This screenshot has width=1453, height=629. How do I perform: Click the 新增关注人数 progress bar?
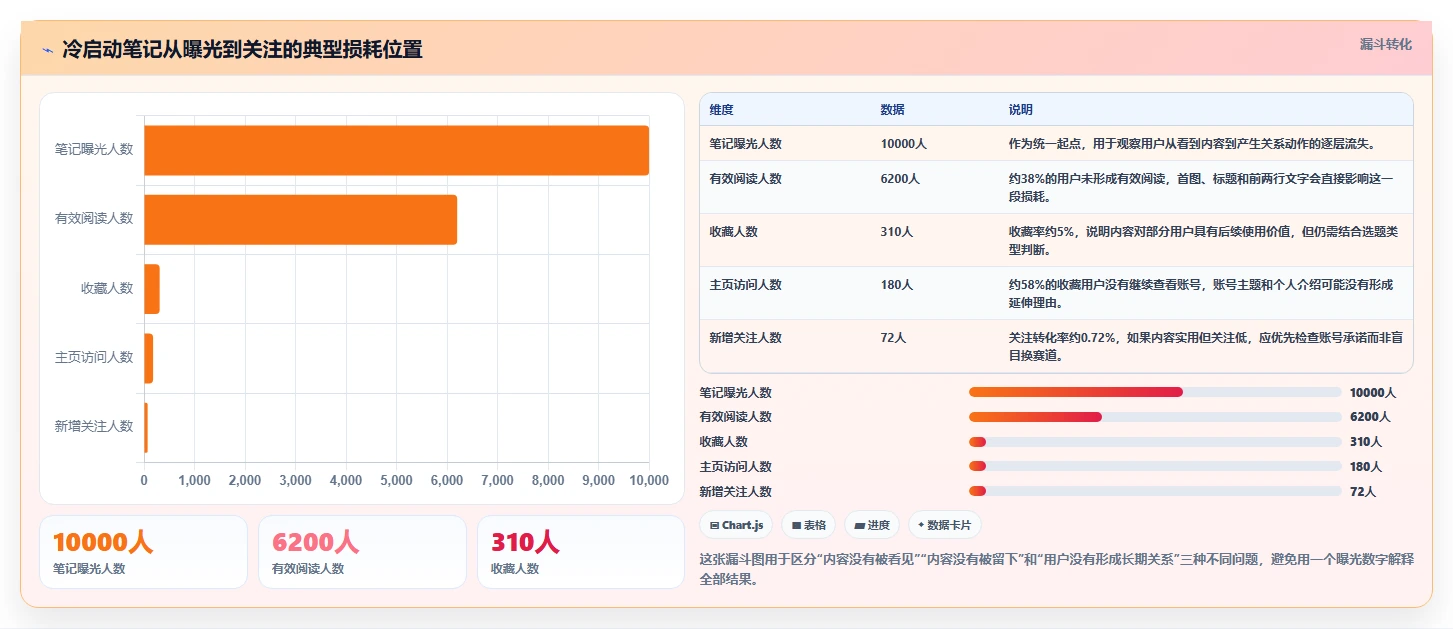(x=1155, y=491)
